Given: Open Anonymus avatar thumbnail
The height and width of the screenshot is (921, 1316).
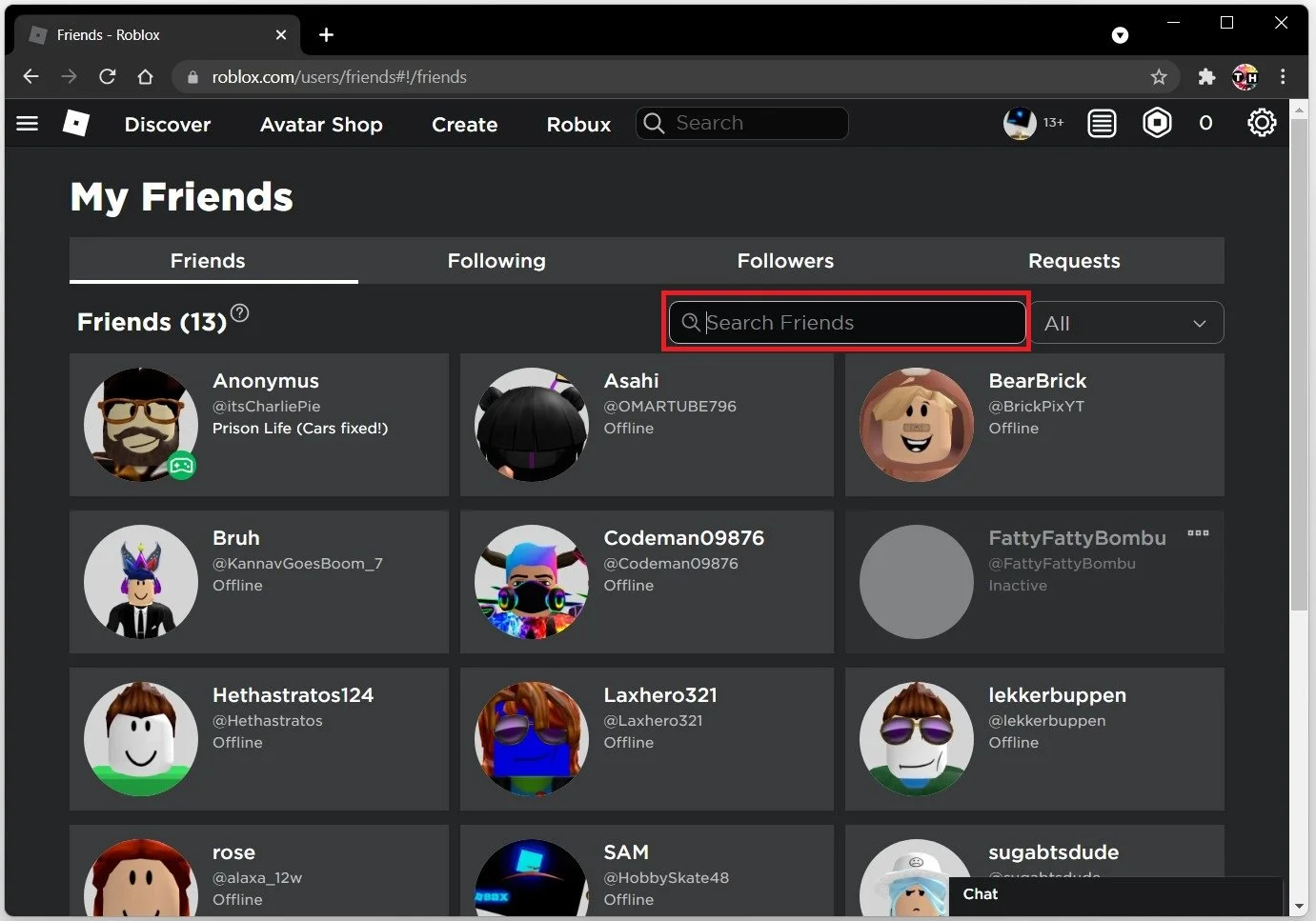Looking at the screenshot, I should click(141, 425).
